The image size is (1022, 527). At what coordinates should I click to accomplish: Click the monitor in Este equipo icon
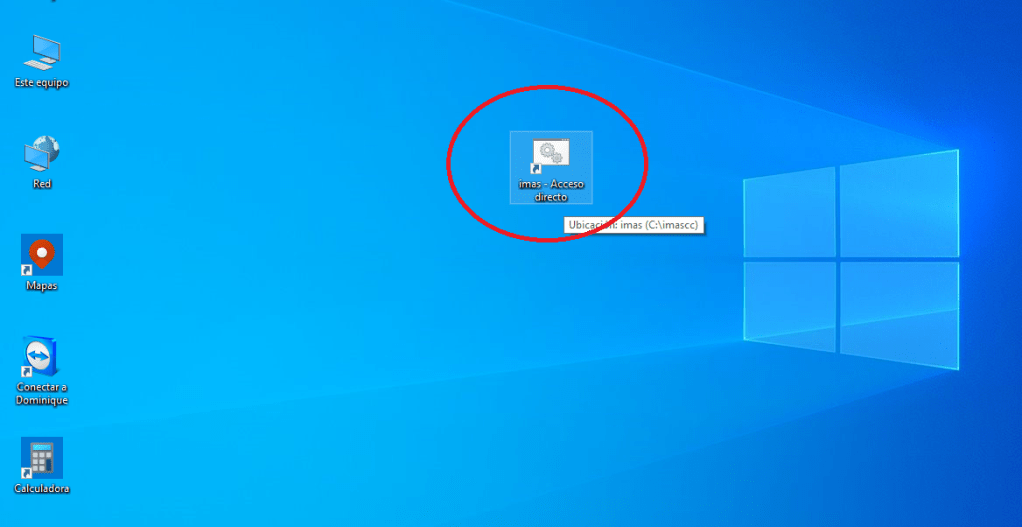click(44, 49)
